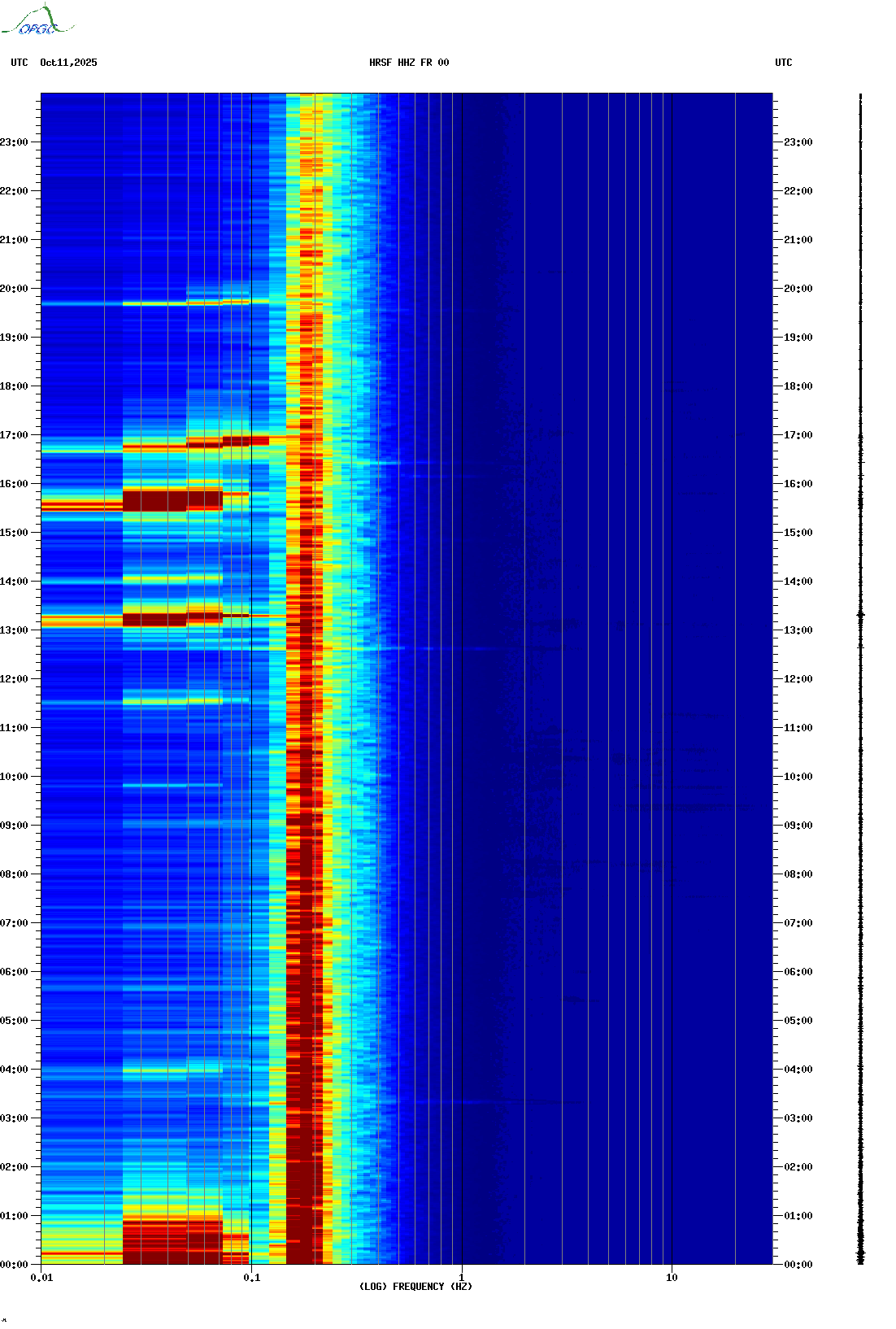The image size is (896, 1329).
Task: Select the date text Oct11,2025
Action: 68,63
